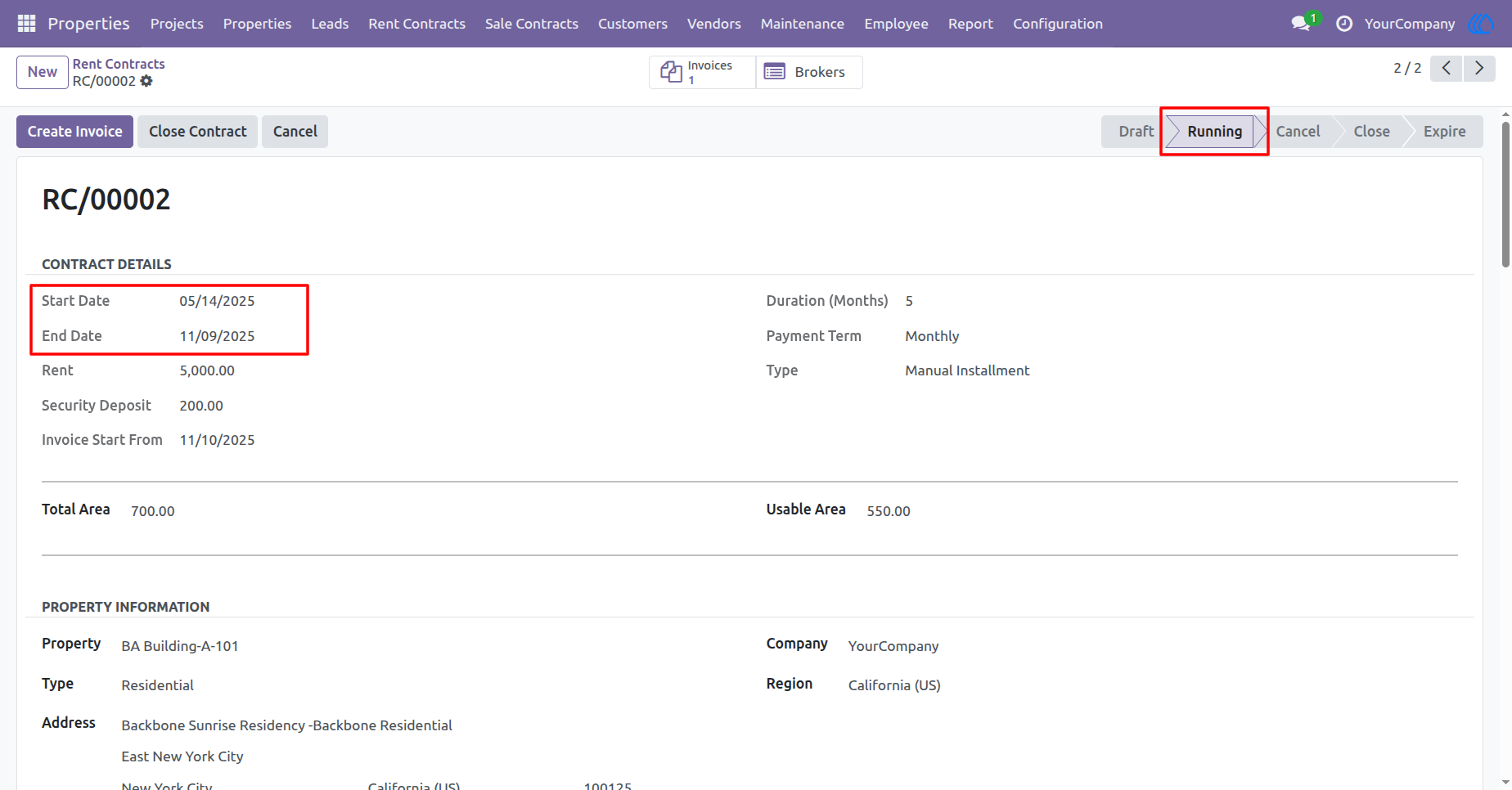Select the Running status stage
The width and height of the screenshot is (1512, 790).
click(1214, 132)
